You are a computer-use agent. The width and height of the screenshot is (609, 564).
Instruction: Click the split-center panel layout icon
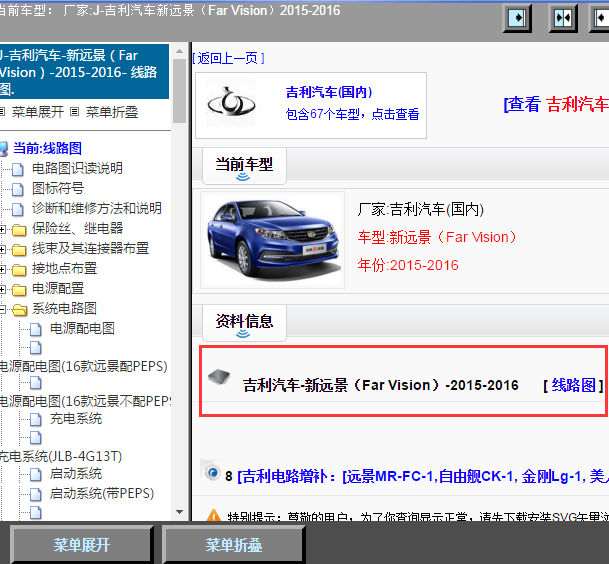[563, 18]
